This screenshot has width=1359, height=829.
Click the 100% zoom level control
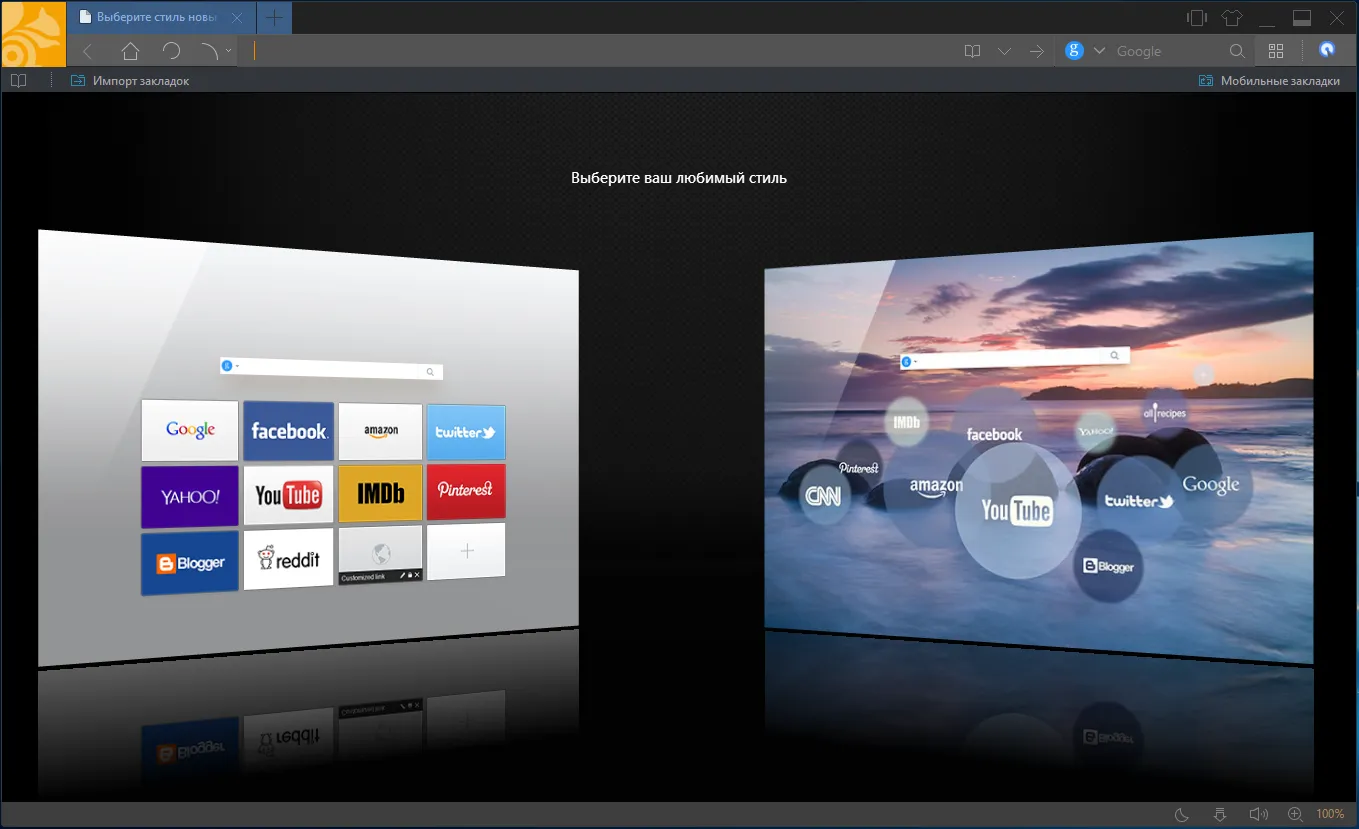1330,814
